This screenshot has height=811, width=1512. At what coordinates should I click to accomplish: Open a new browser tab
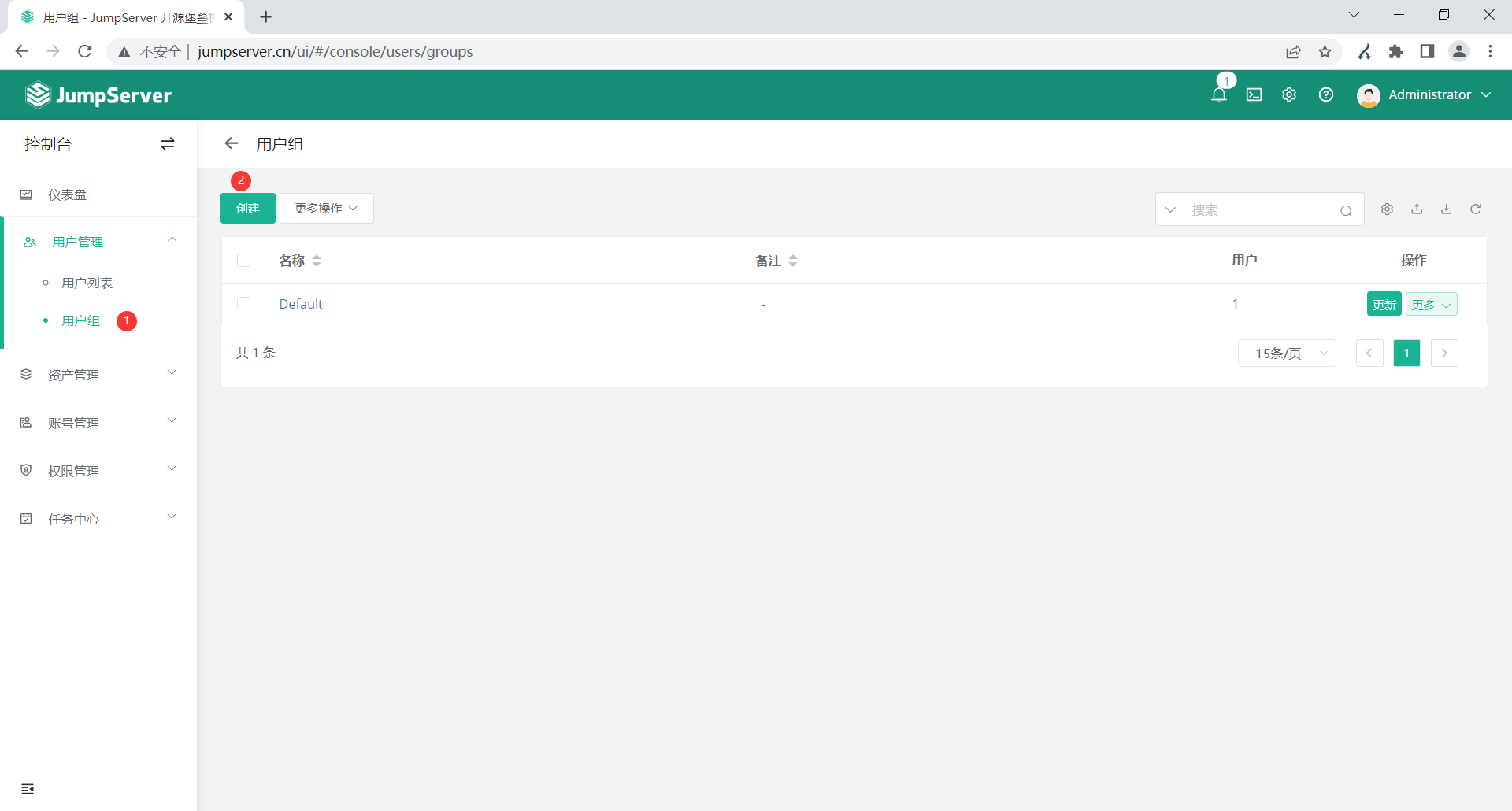(266, 17)
